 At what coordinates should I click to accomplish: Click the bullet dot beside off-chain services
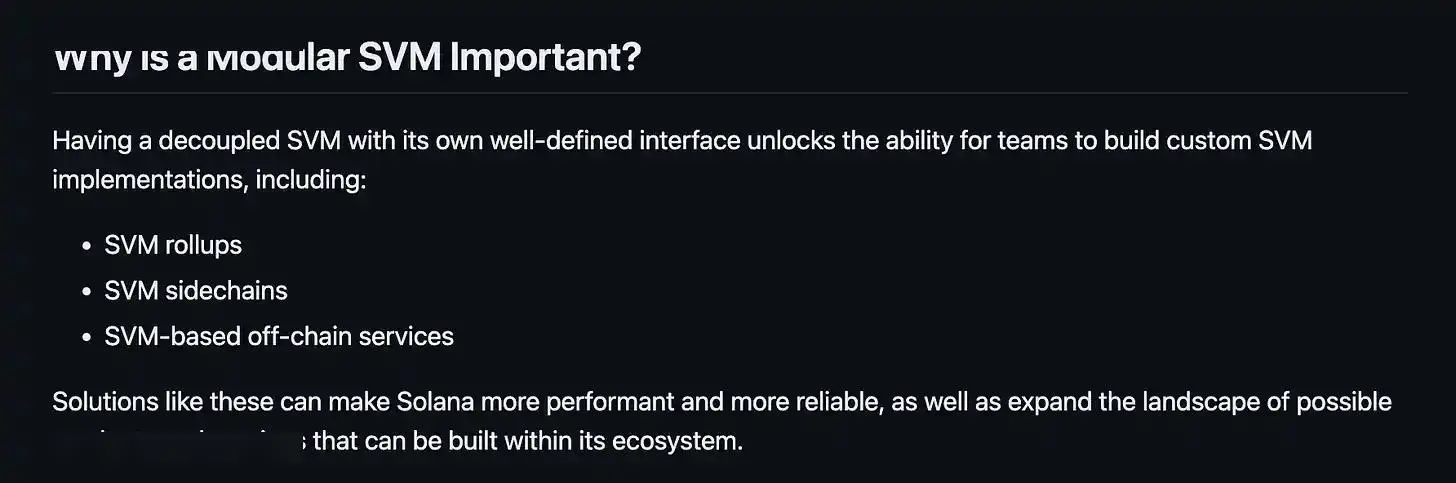click(x=87, y=337)
